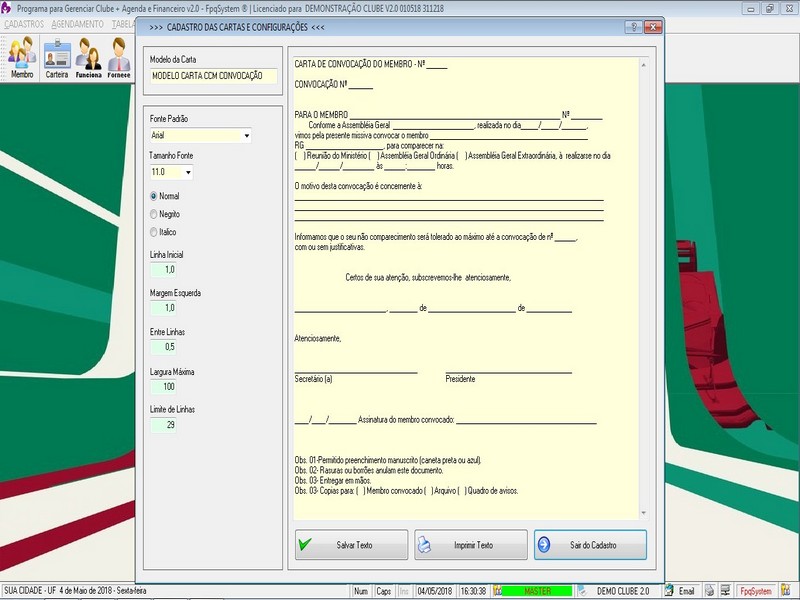Click the Fornece supplier icon
Viewport: 800px width, 600px height.
pyautogui.click(x=119, y=58)
